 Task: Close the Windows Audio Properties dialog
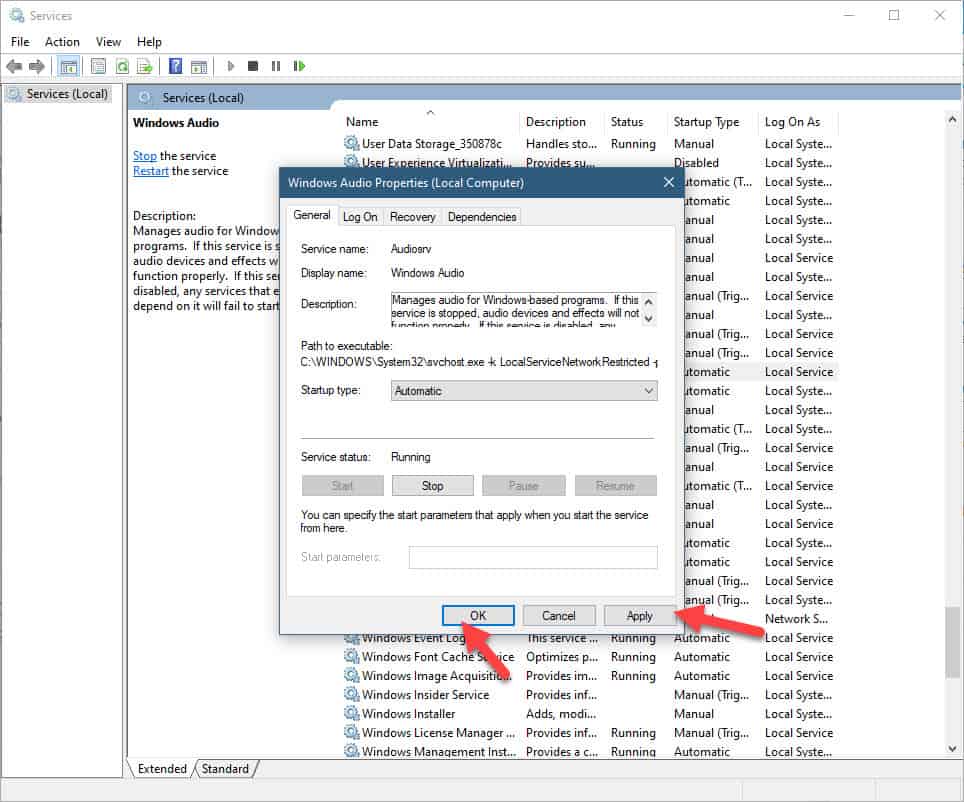point(669,183)
